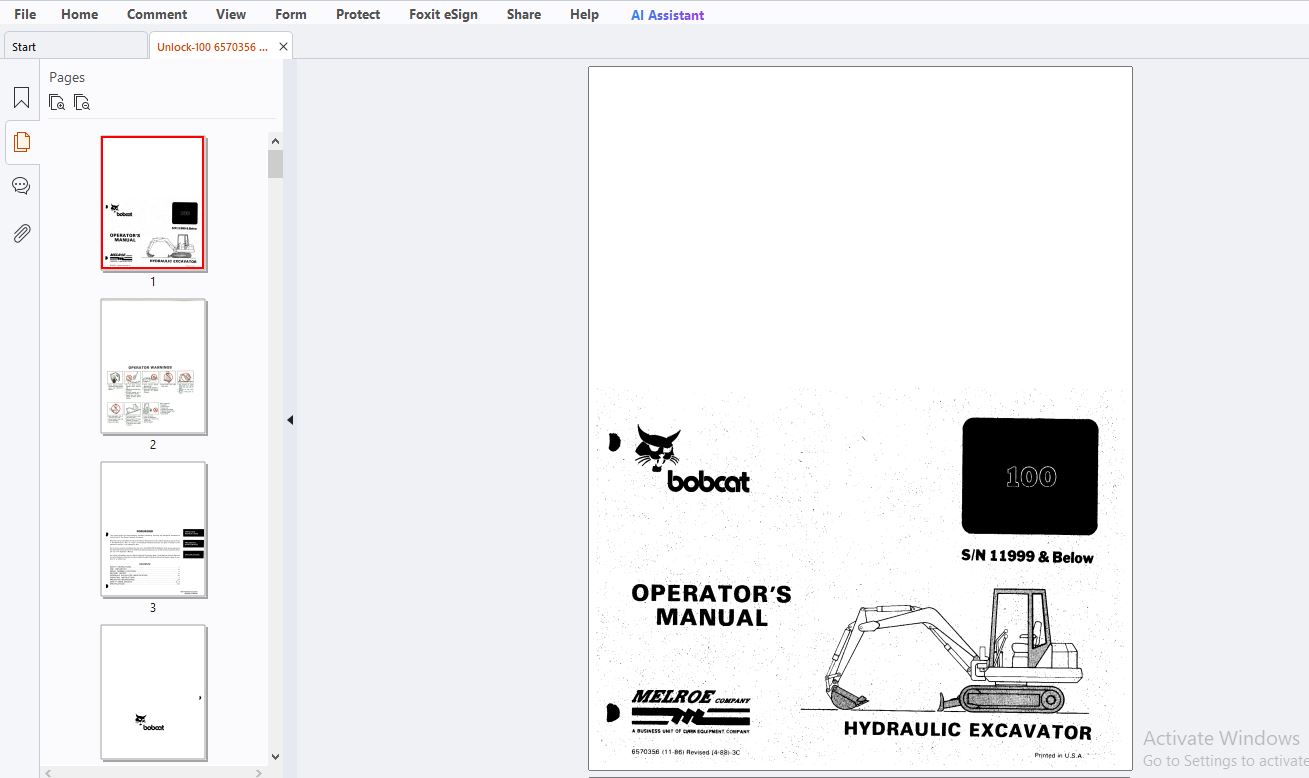Click page number label 2
The image size is (1309, 778).
click(153, 445)
